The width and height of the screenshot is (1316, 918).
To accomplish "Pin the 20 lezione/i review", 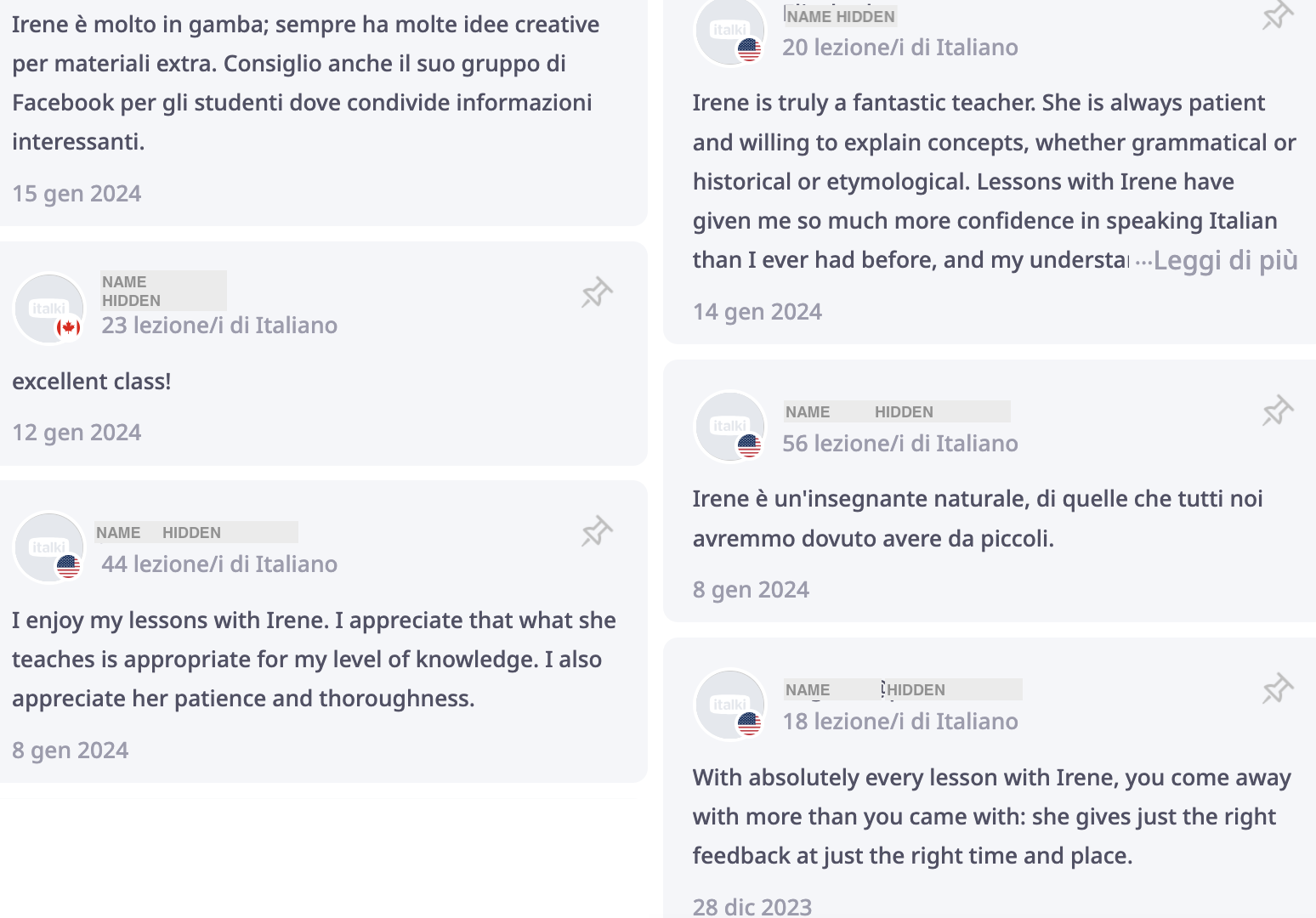I will pos(1278,14).
